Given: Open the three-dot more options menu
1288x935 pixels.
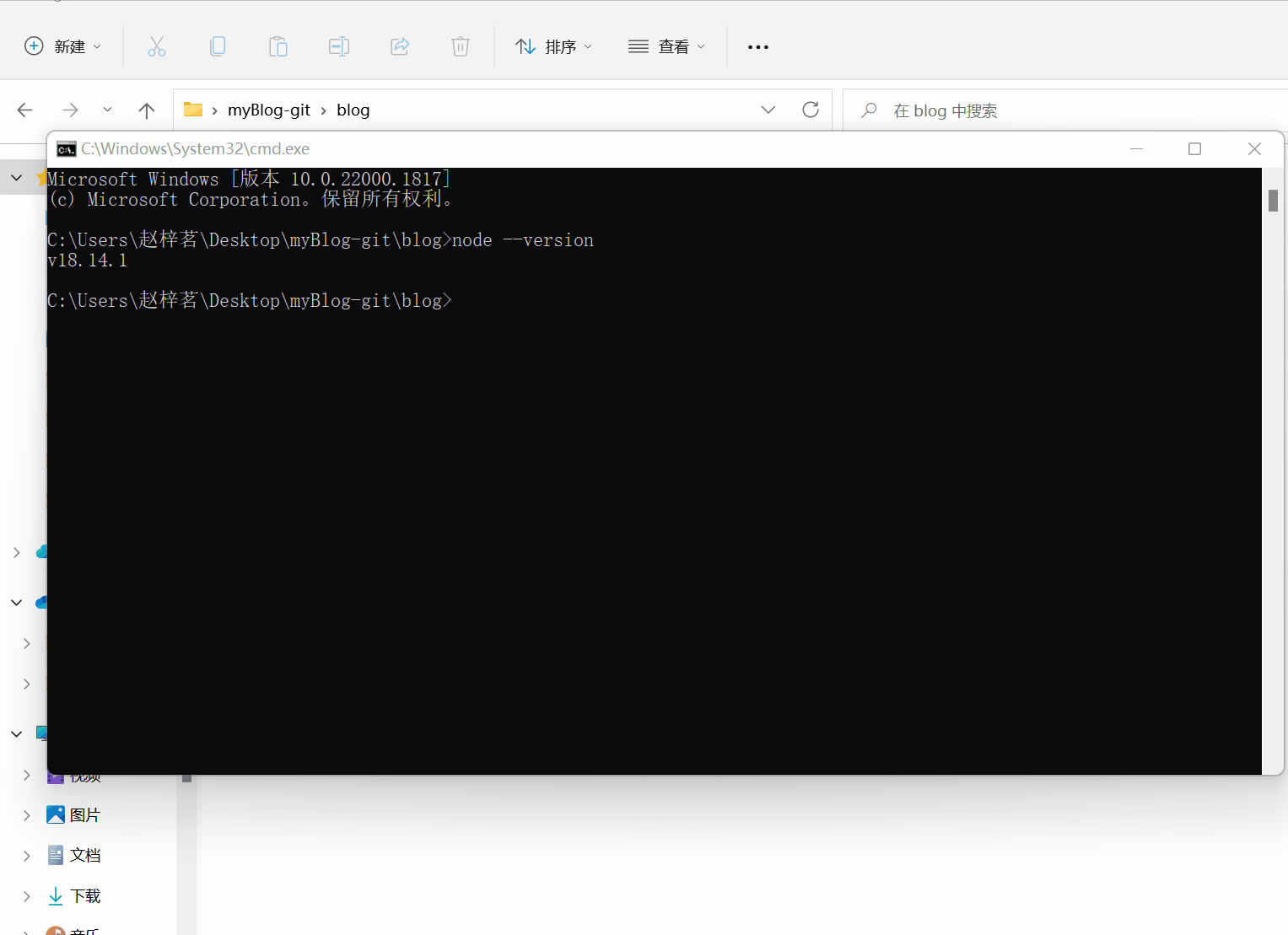Looking at the screenshot, I should point(758,47).
